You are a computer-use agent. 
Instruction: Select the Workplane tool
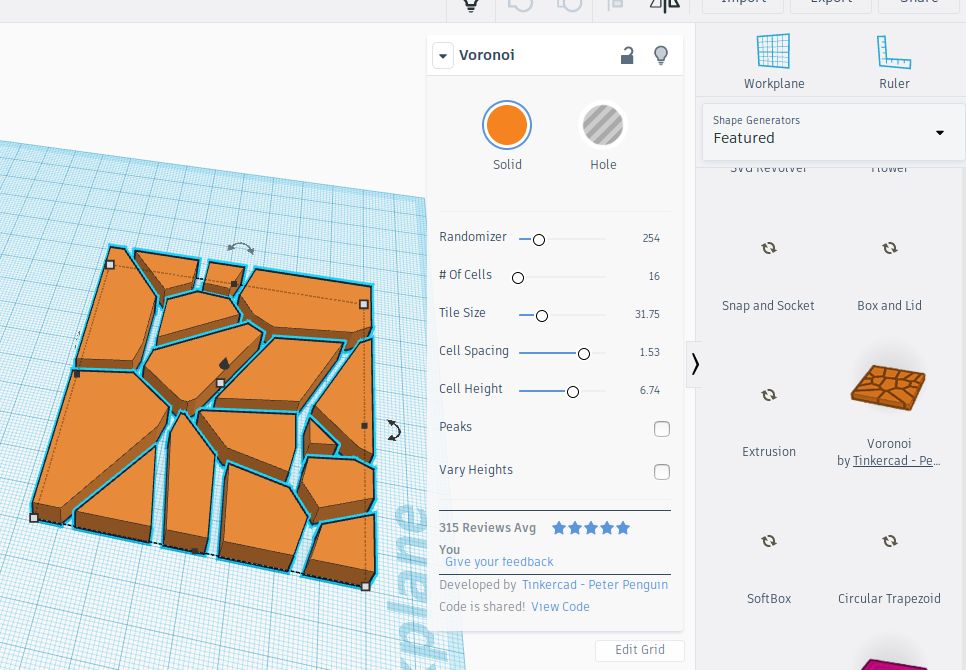click(x=773, y=62)
